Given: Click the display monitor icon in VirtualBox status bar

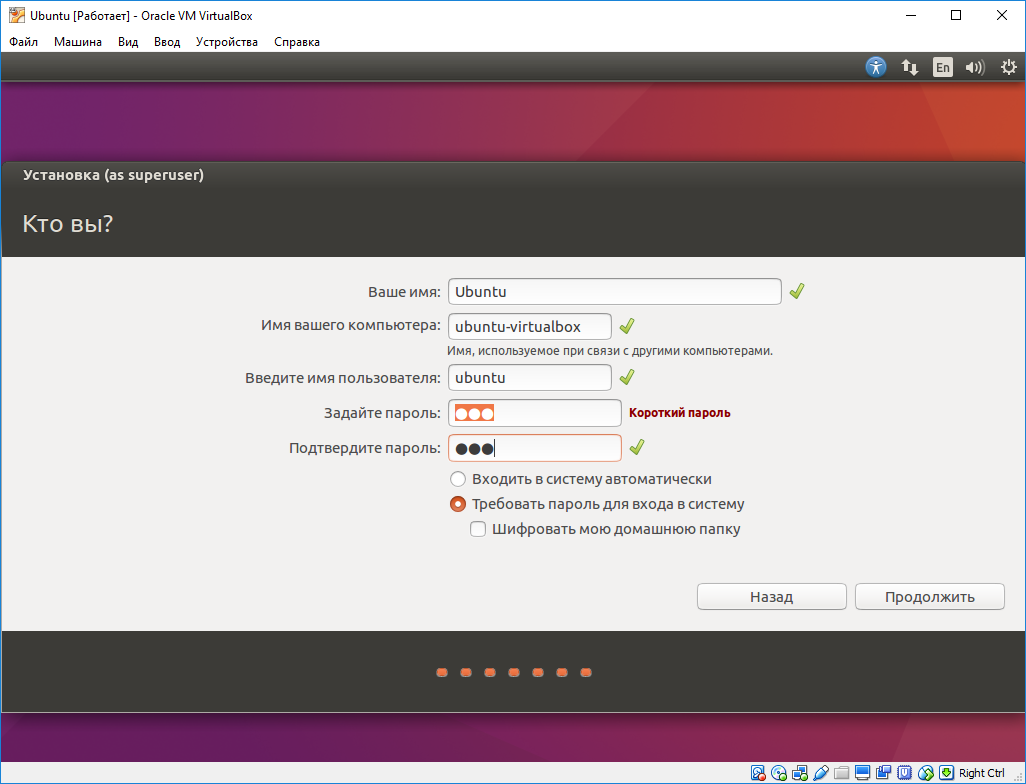Looking at the screenshot, I should [x=862, y=773].
